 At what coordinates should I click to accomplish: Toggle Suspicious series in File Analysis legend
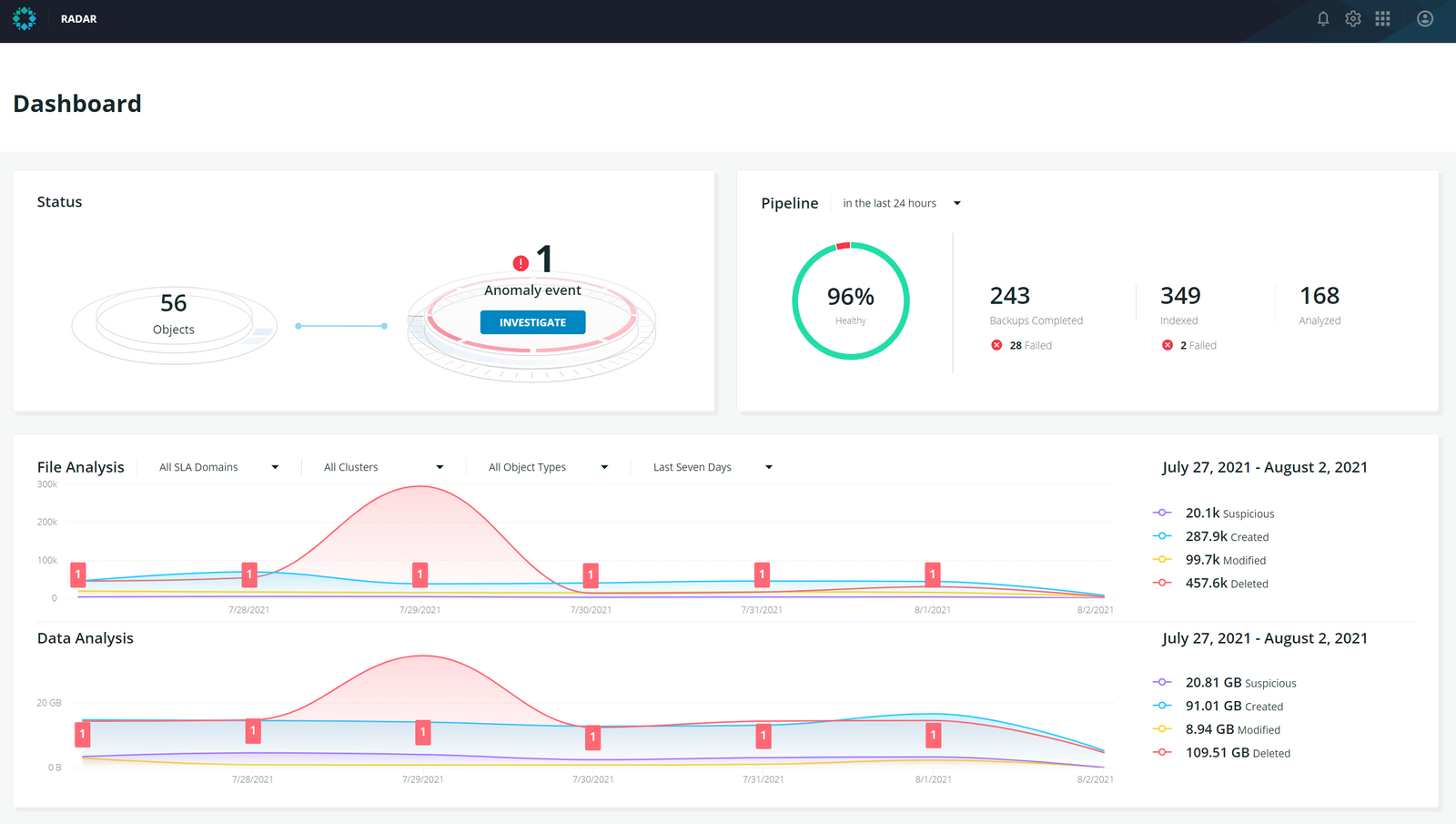[x=1162, y=514]
